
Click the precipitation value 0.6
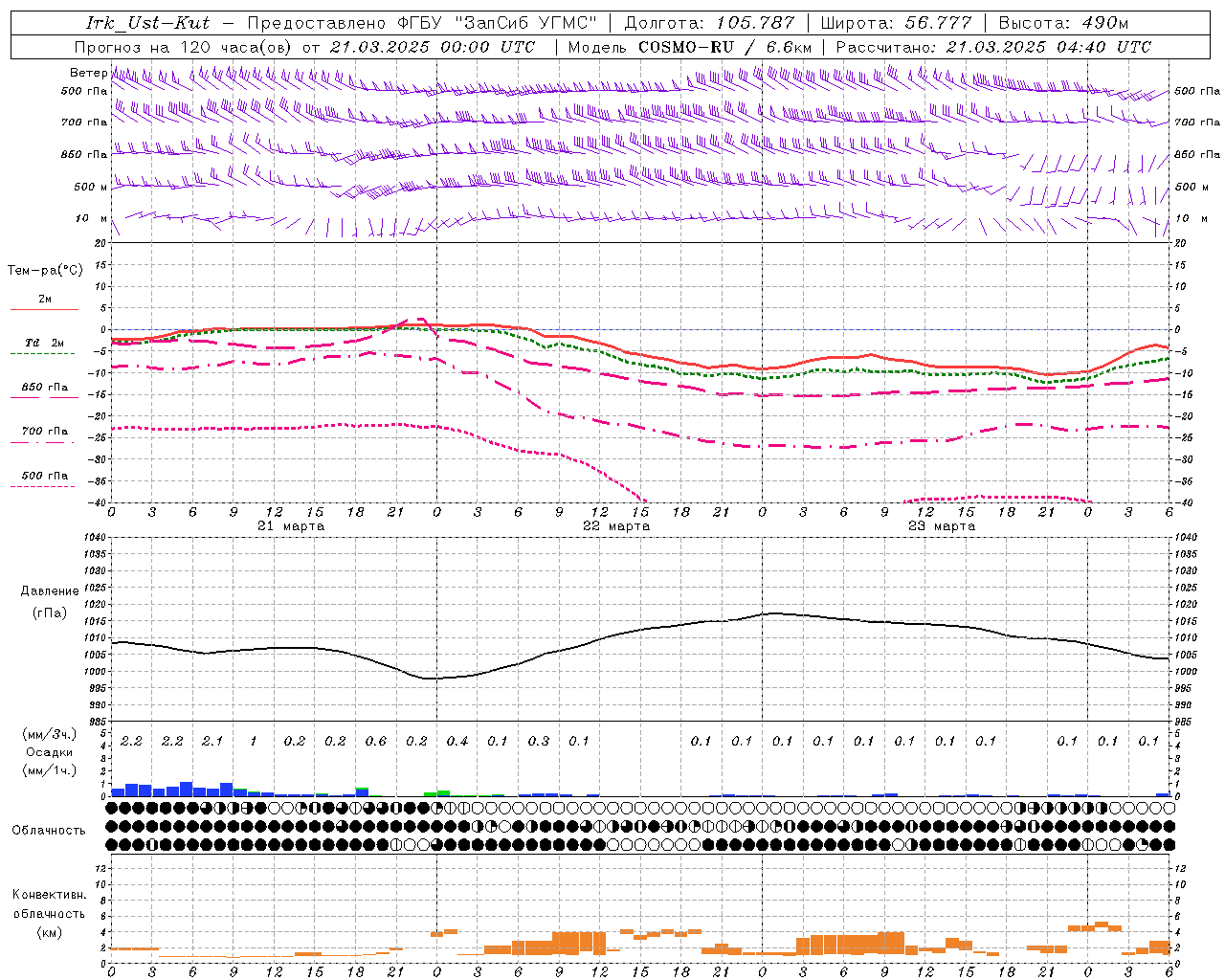pos(376,742)
